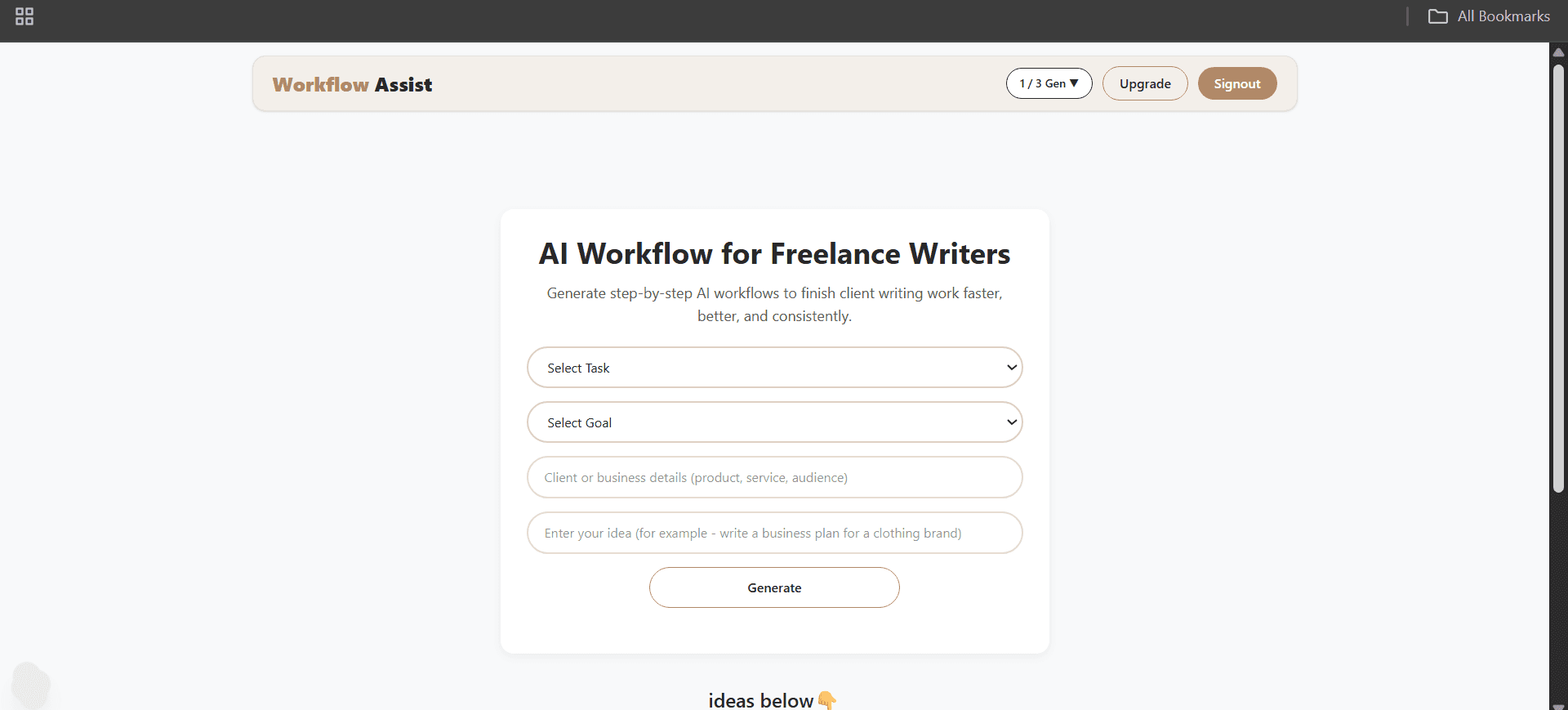Click the AI Workflow for Freelance Writers heading
The height and width of the screenshot is (710, 1568).
(x=774, y=254)
